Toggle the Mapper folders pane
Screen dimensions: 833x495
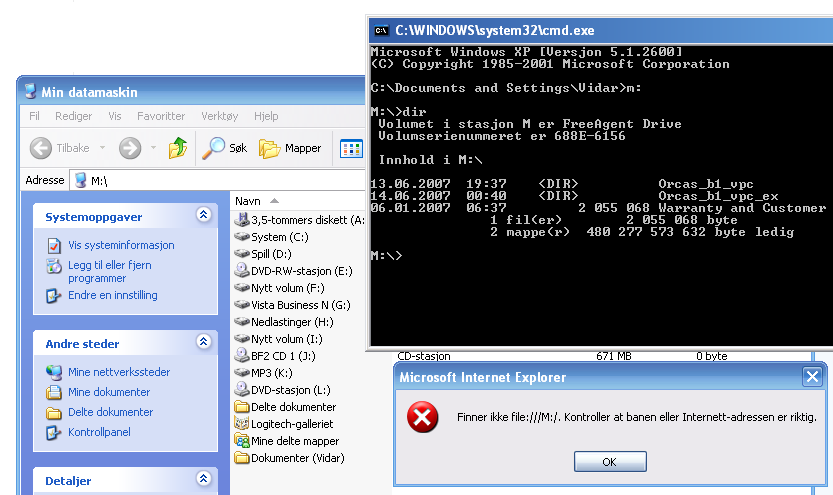(x=290, y=148)
